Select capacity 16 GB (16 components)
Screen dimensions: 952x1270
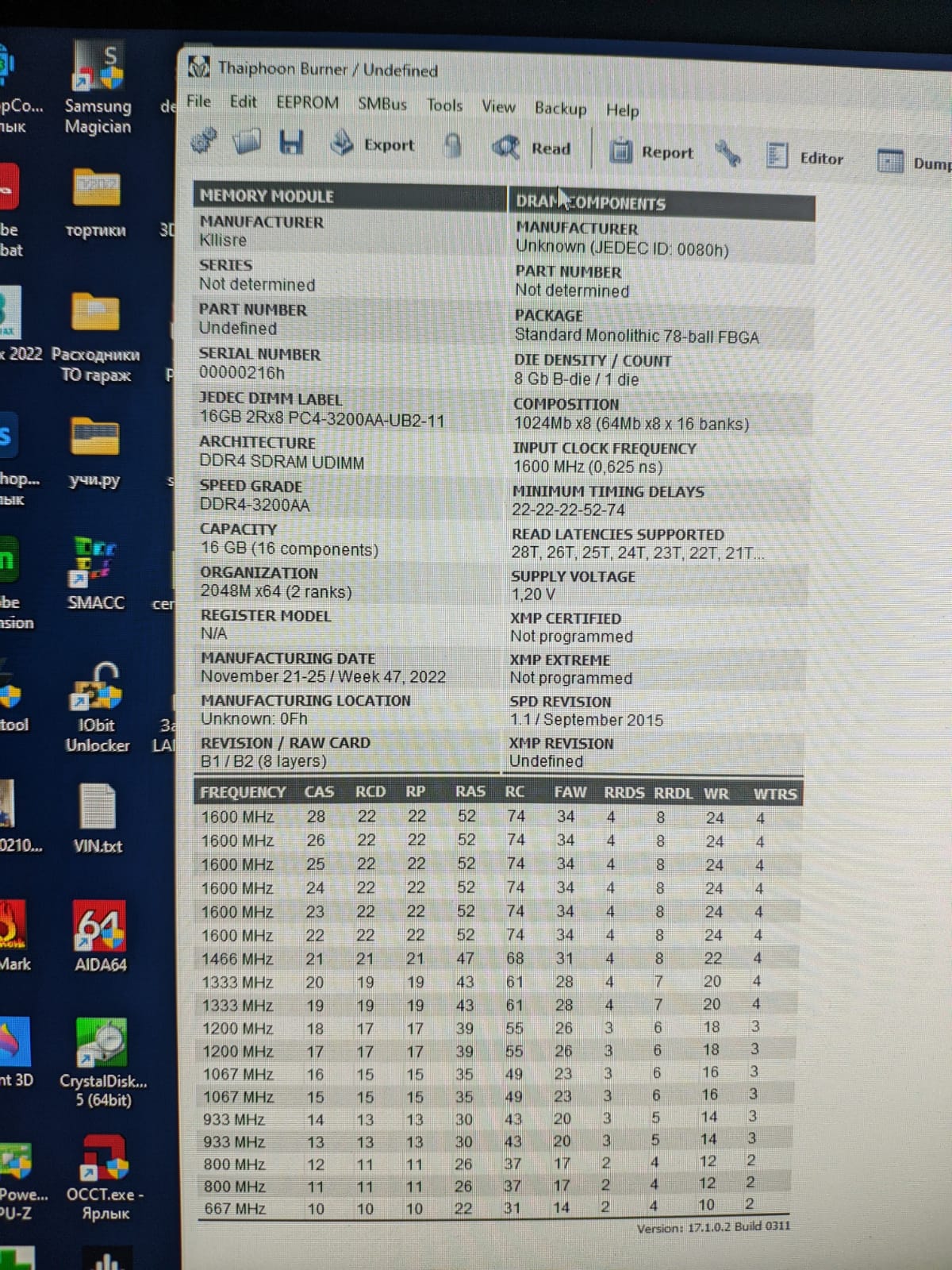290,548
